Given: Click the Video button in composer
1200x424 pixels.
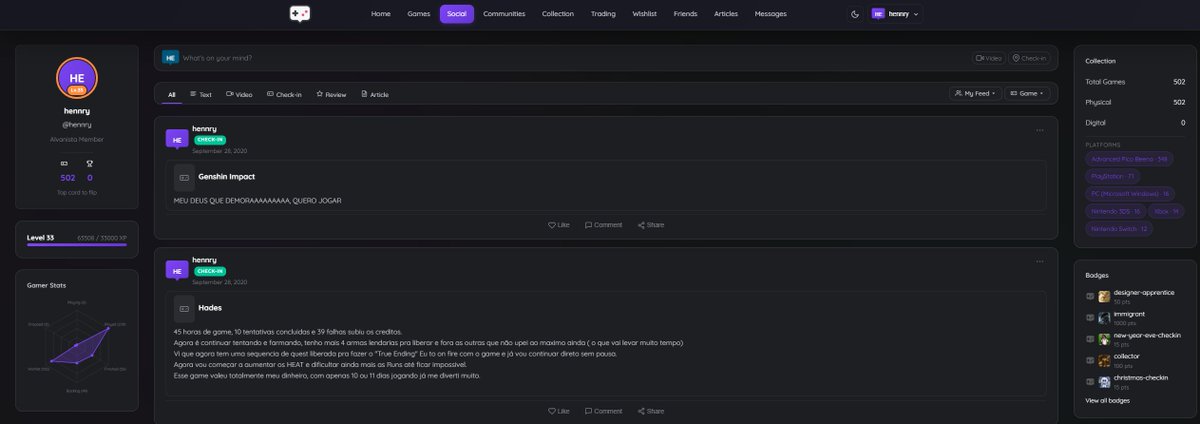Looking at the screenshot, I should pos(989,58).
